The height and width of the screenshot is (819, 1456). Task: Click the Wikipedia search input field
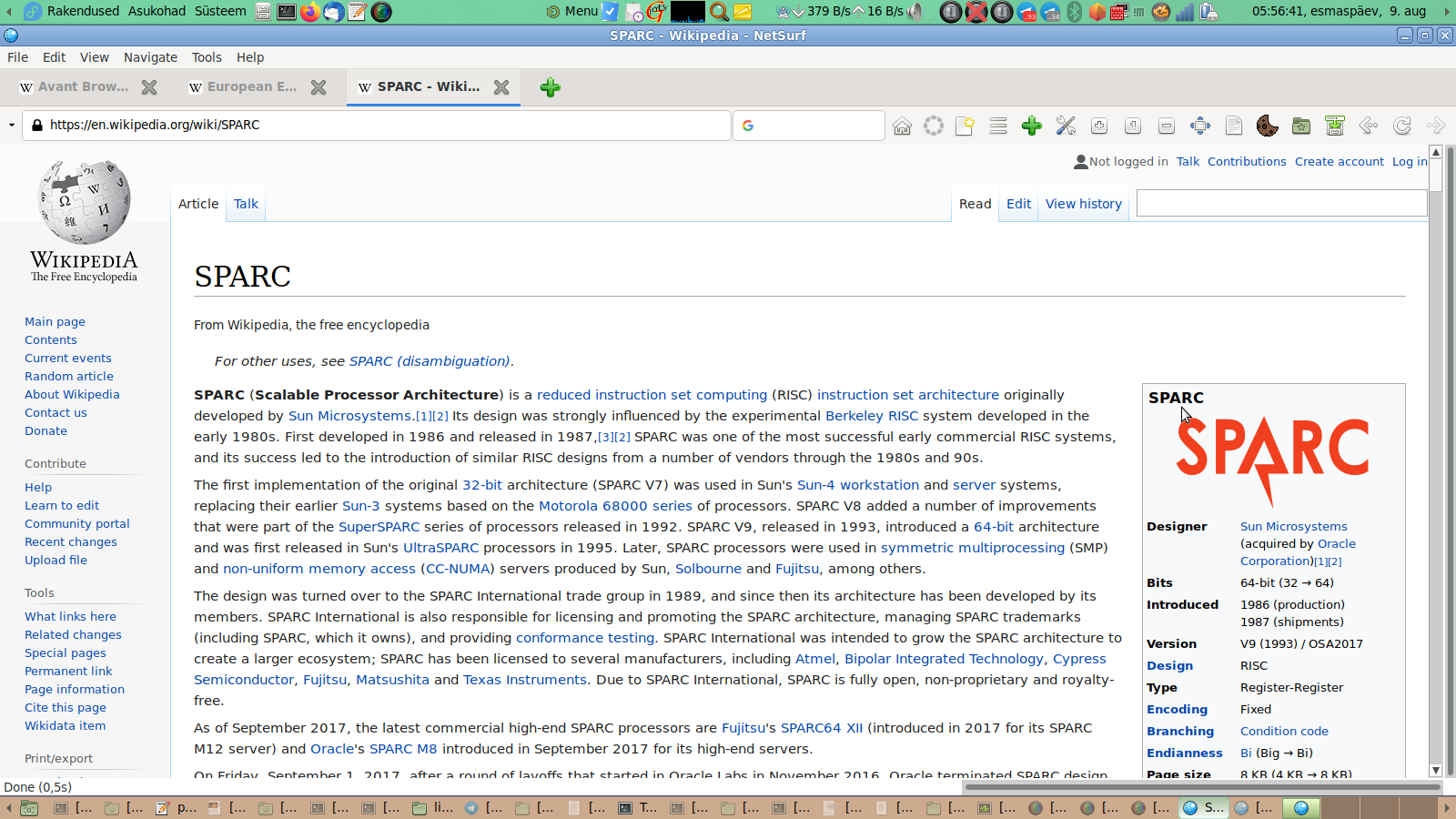[x=1280, y=204]
